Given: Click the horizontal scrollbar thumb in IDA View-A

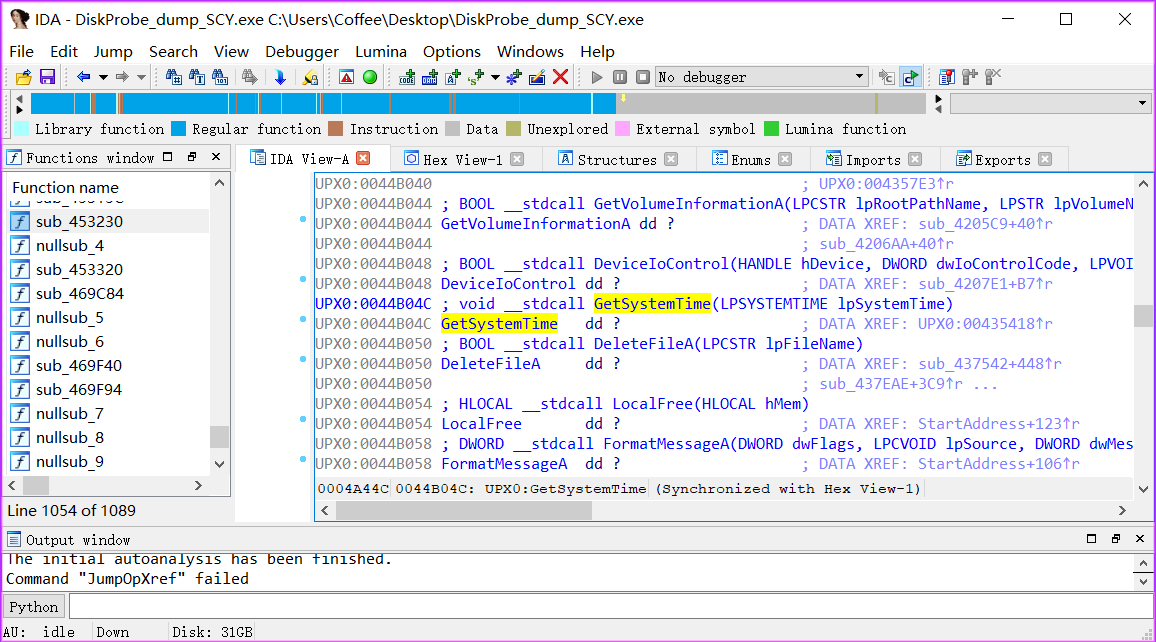Looking at the screenshot, I should tap(464, 510).
